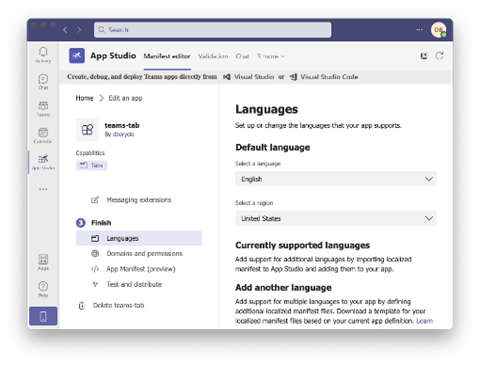The width and height of the screenshot is (480, 365).
Task: Switch to the Chat tab in App Studio
Action: point(242,56)
